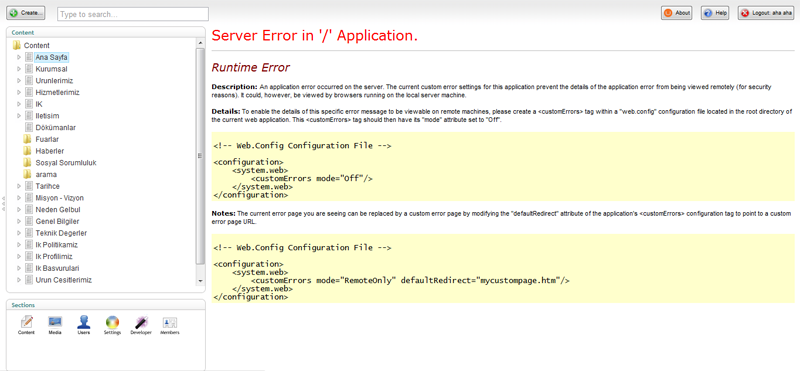Open the Help button
The height and width of the screenshot is (371, 800).
pos(715,13)
